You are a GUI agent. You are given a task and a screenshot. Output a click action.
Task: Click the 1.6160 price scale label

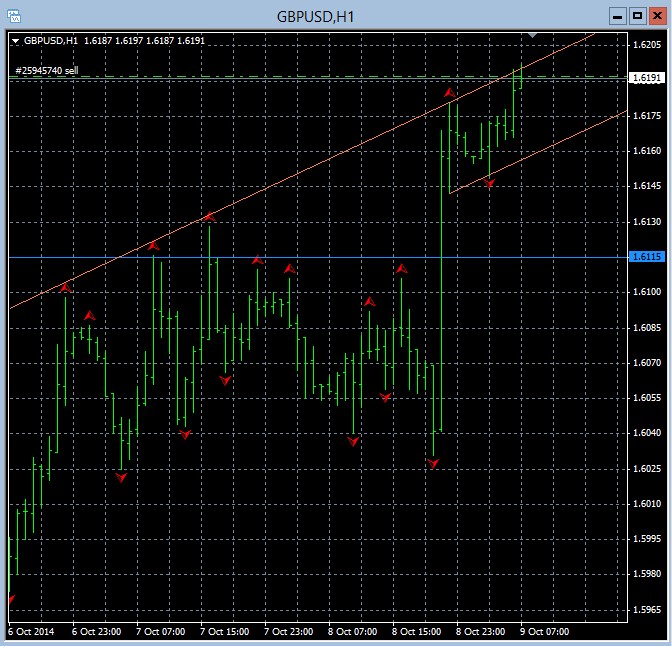pos(647,151)
